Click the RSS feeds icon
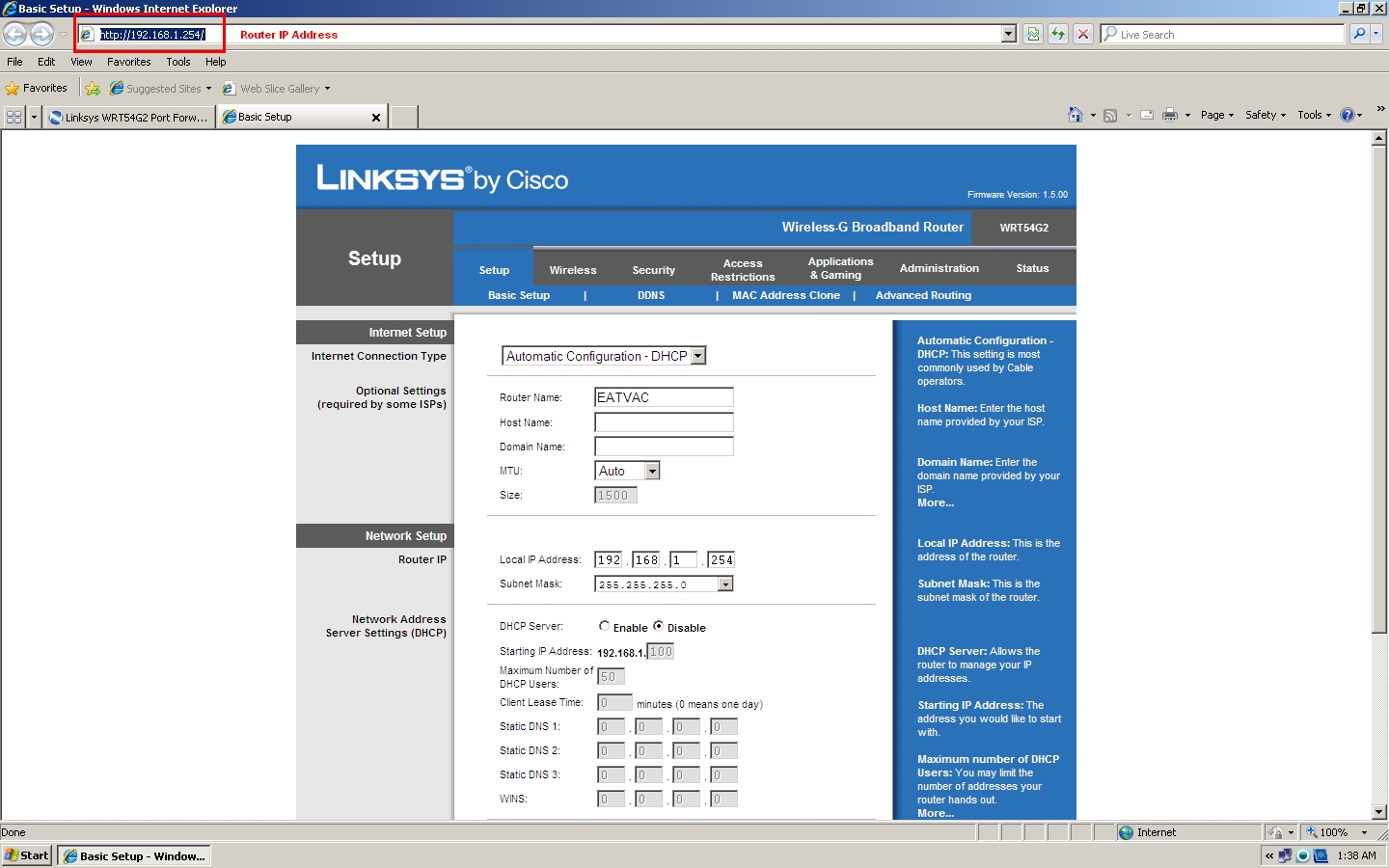The image size is (1389, 868). (x=1110, y=116)
